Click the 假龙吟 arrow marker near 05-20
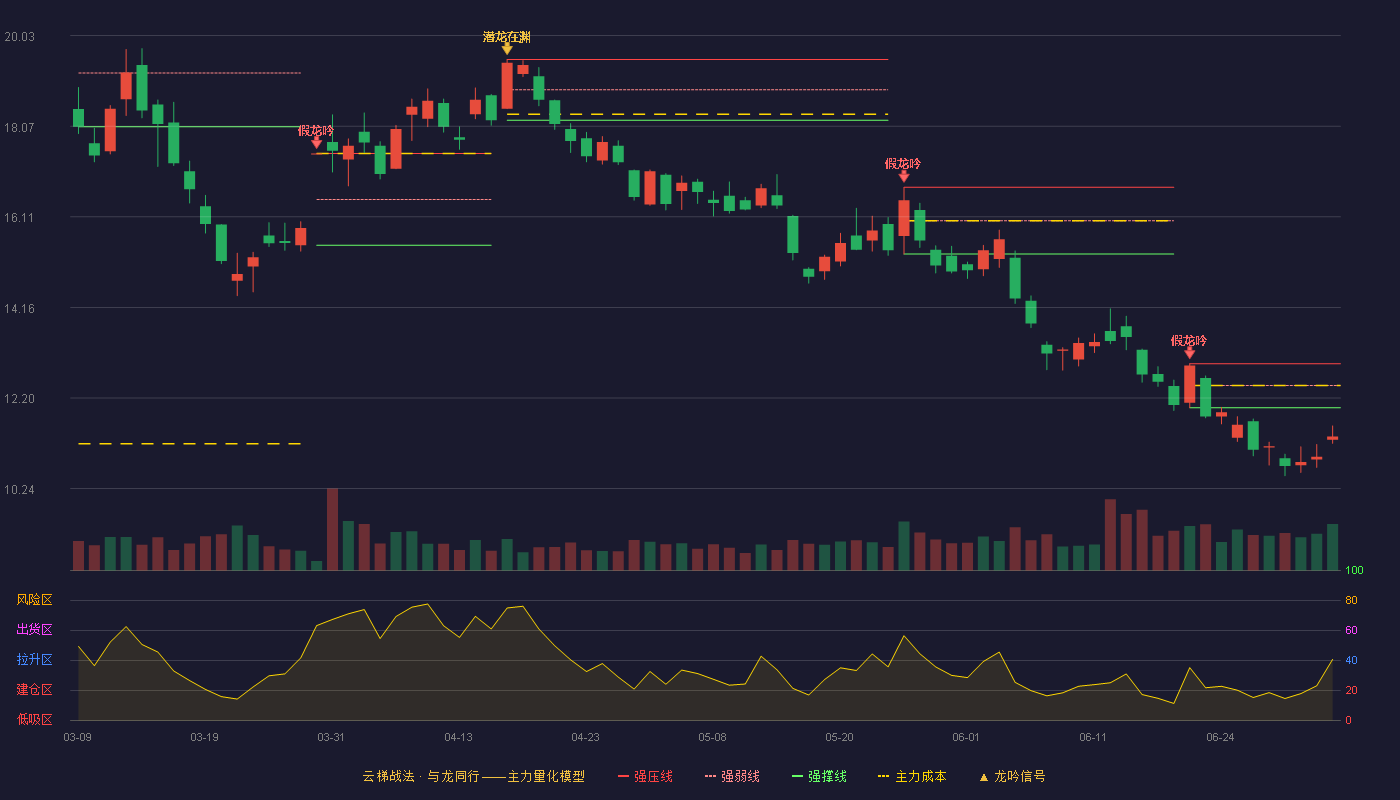The height and width of the screenshot is (800, 1400). (x=904, y=176)
